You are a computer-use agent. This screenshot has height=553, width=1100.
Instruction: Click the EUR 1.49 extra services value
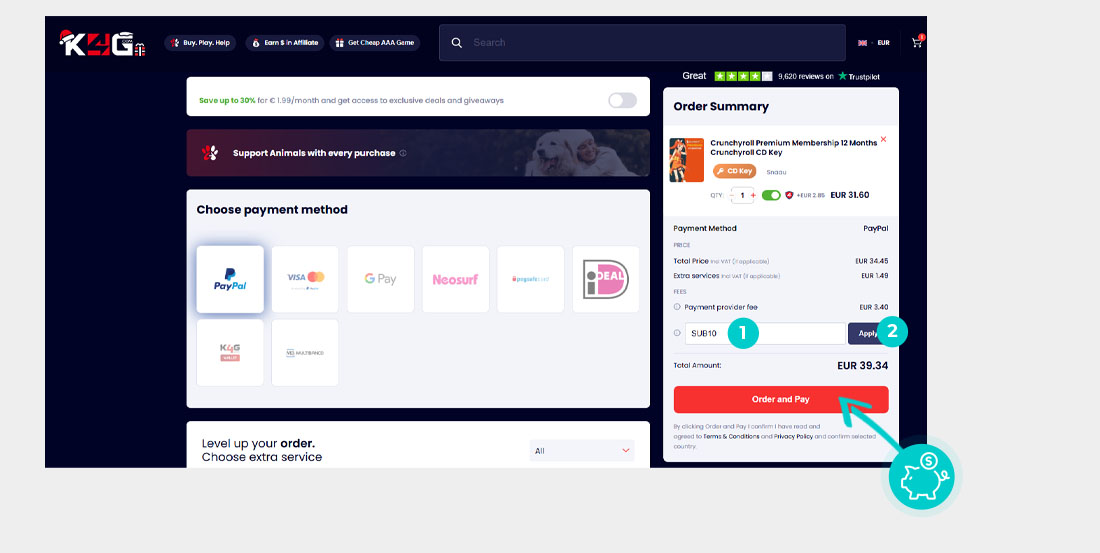[x=875, y=276]
